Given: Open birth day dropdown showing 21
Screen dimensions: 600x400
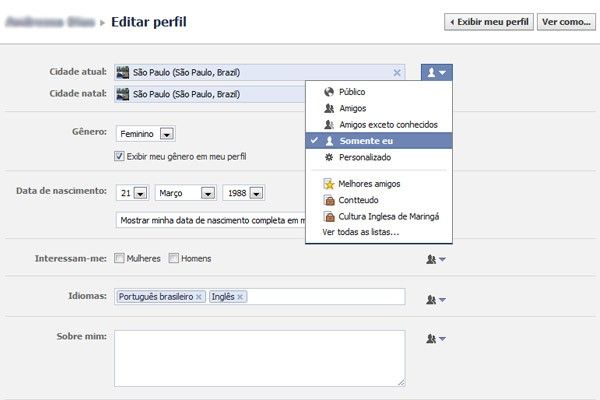Looking at the screenshot, I should (x=132, y=193).
